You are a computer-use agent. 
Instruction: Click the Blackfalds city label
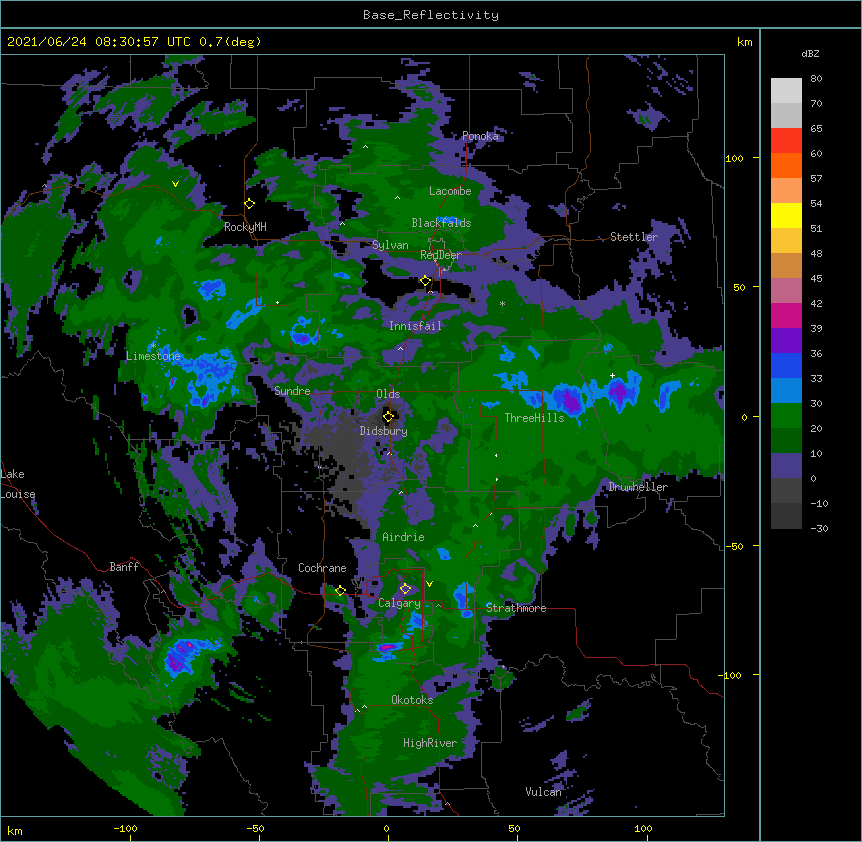[441, 223]
